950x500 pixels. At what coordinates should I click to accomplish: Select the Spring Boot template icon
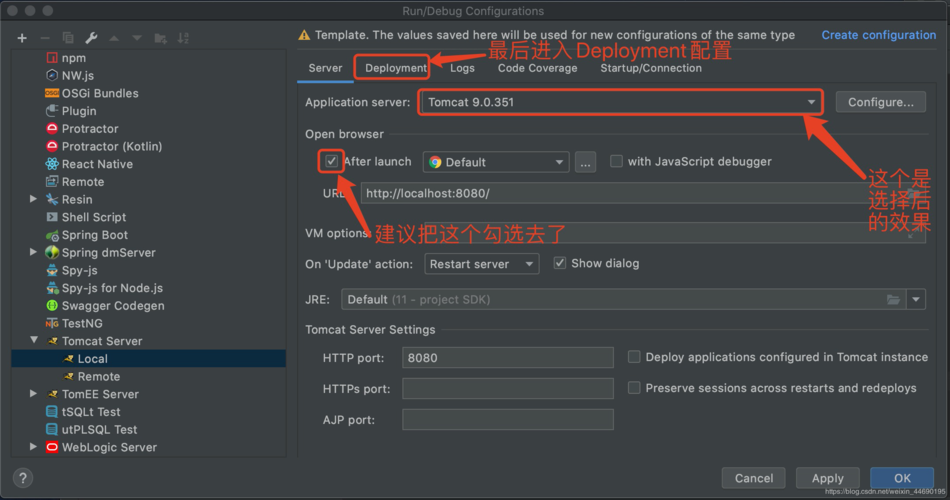pos(52,235)
